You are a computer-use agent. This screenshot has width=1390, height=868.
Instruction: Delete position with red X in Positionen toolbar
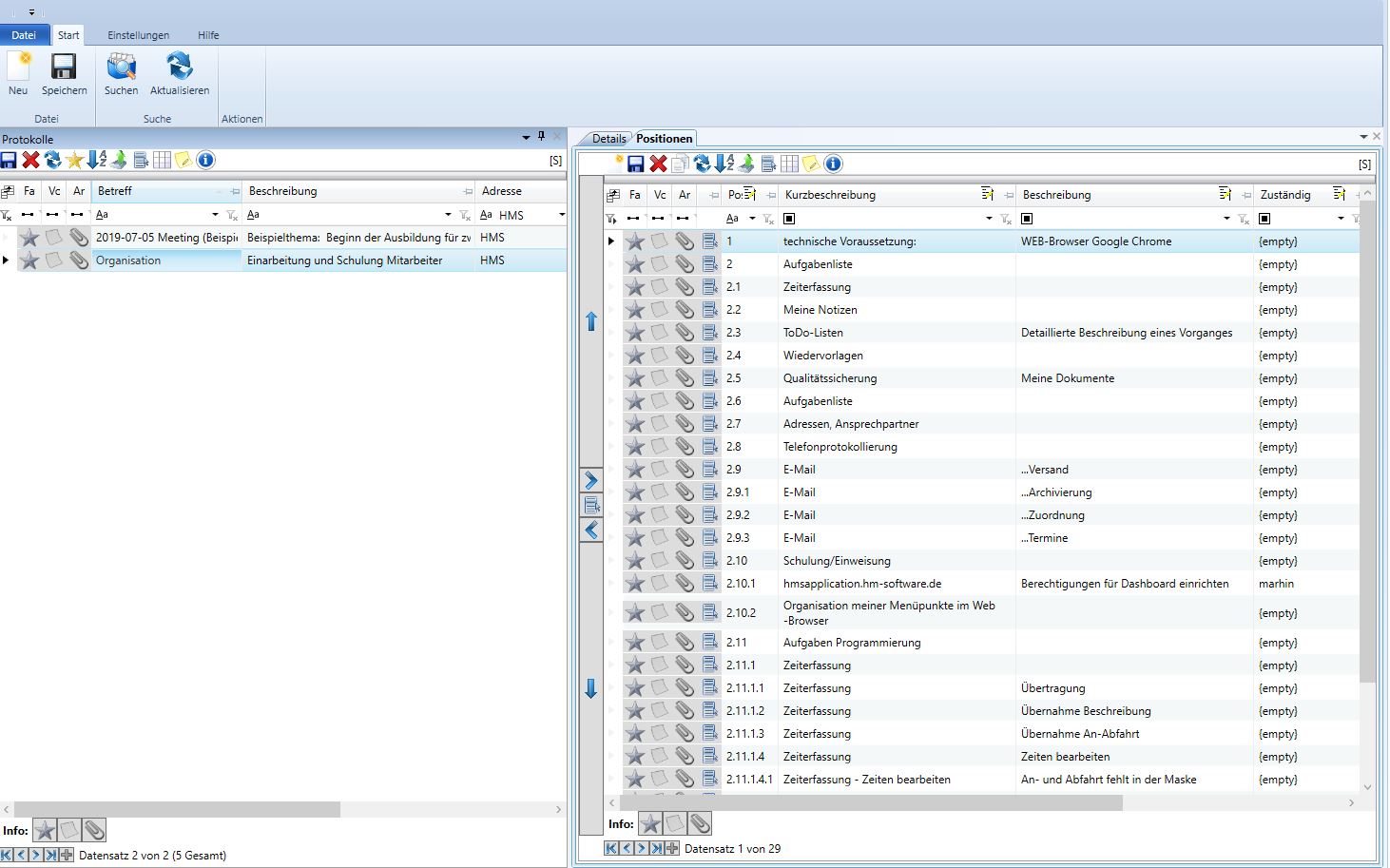[x=658, y=164]
